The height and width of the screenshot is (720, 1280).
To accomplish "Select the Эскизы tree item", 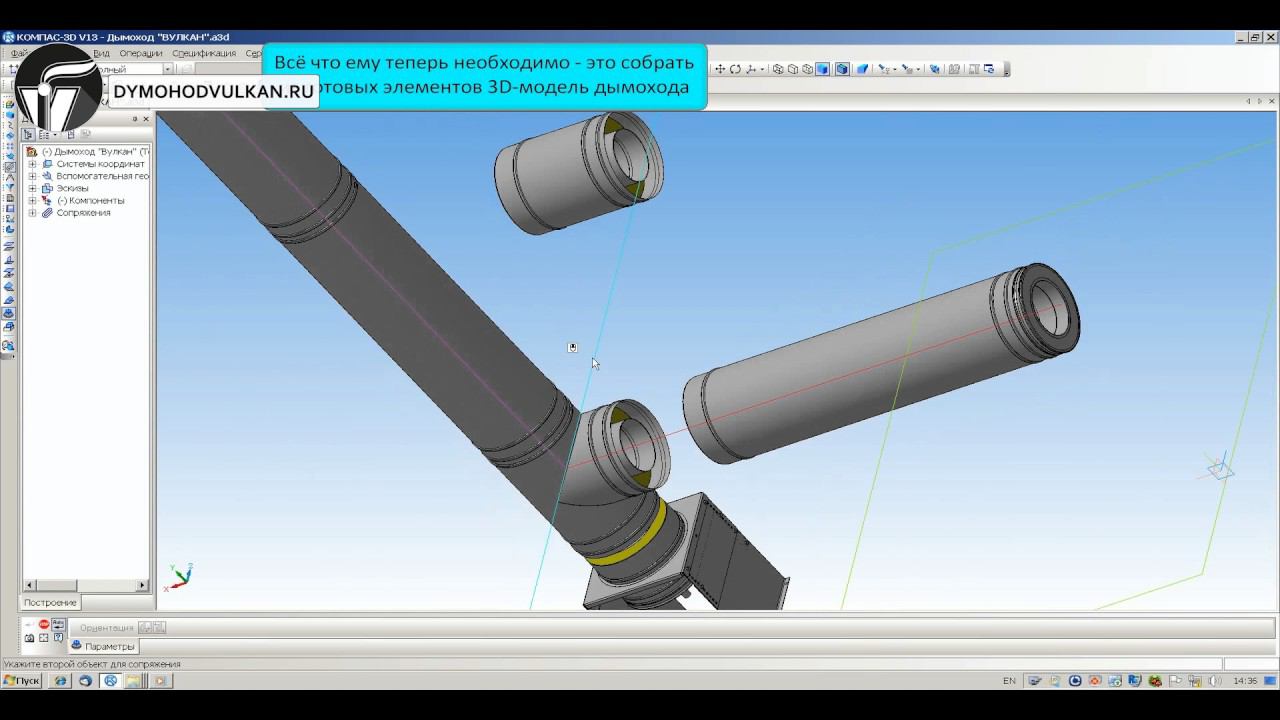I will [x=72, y=188].
